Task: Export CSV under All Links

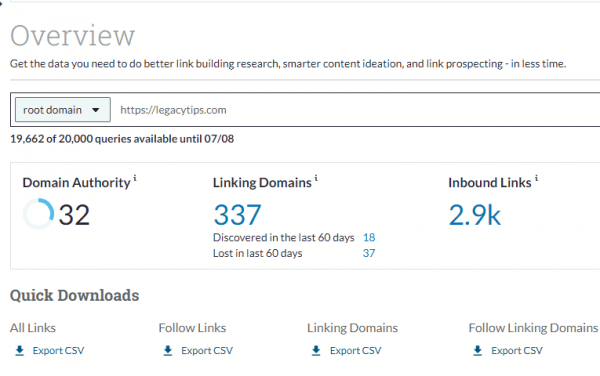Action: [x=58, y=350]
